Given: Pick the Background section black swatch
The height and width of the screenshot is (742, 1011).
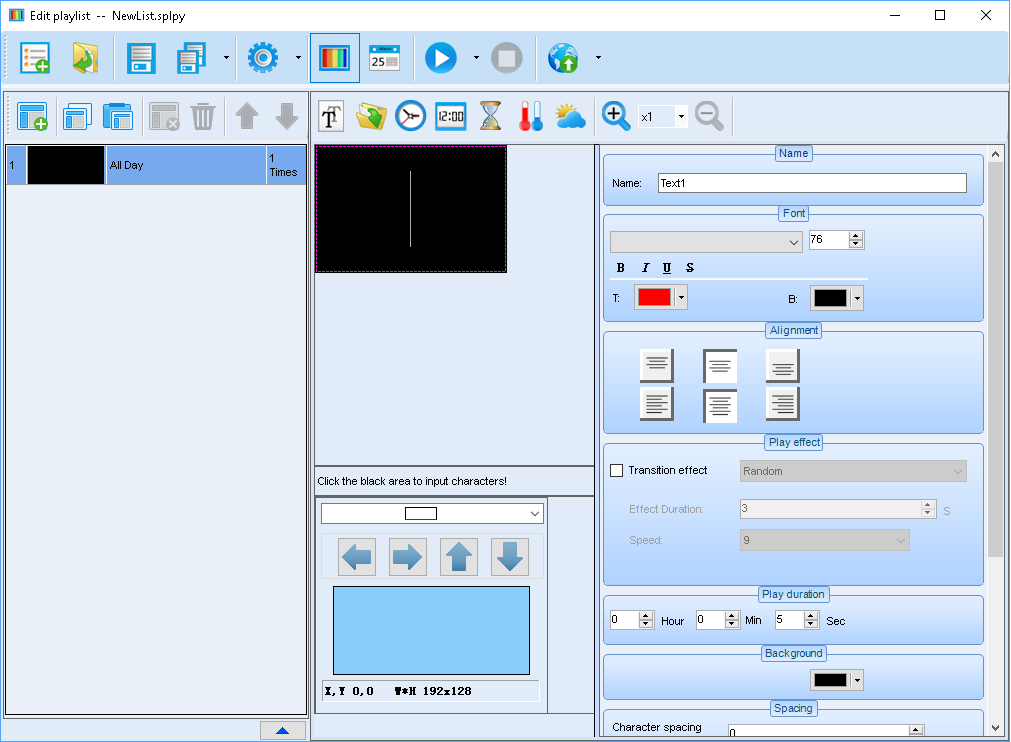Looking at the screenshot, I should pos(830,680).
